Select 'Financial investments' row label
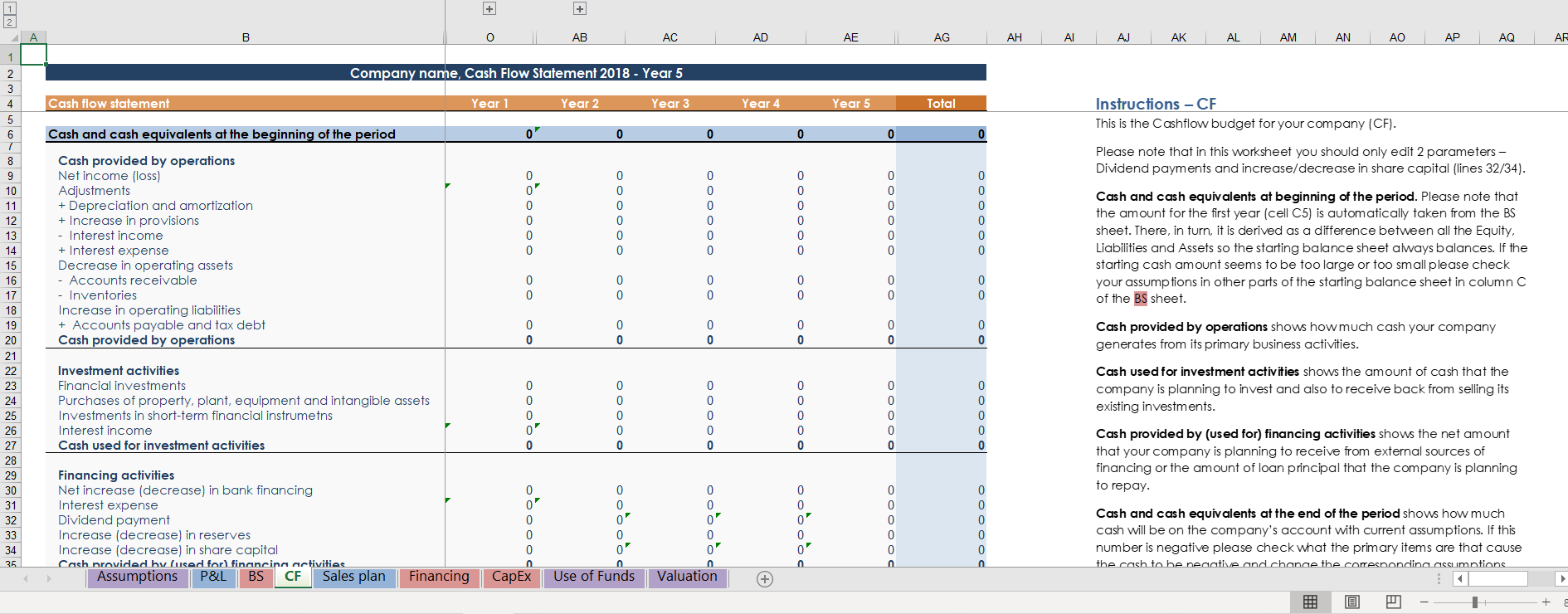 122,386
